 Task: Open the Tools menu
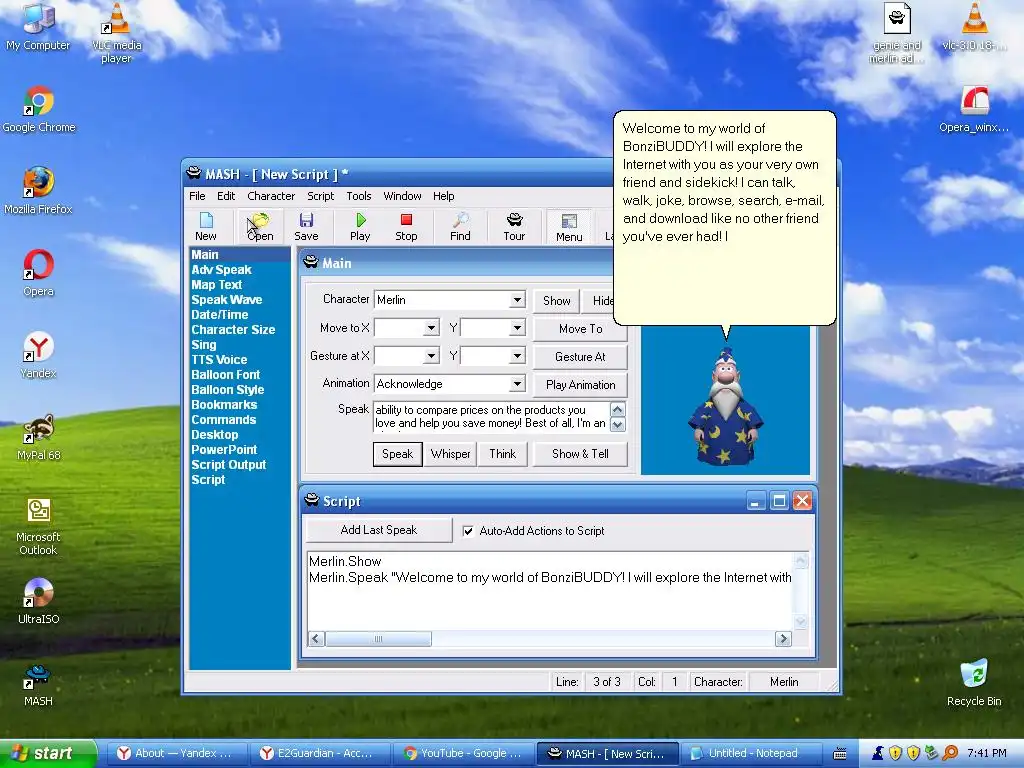359,196
